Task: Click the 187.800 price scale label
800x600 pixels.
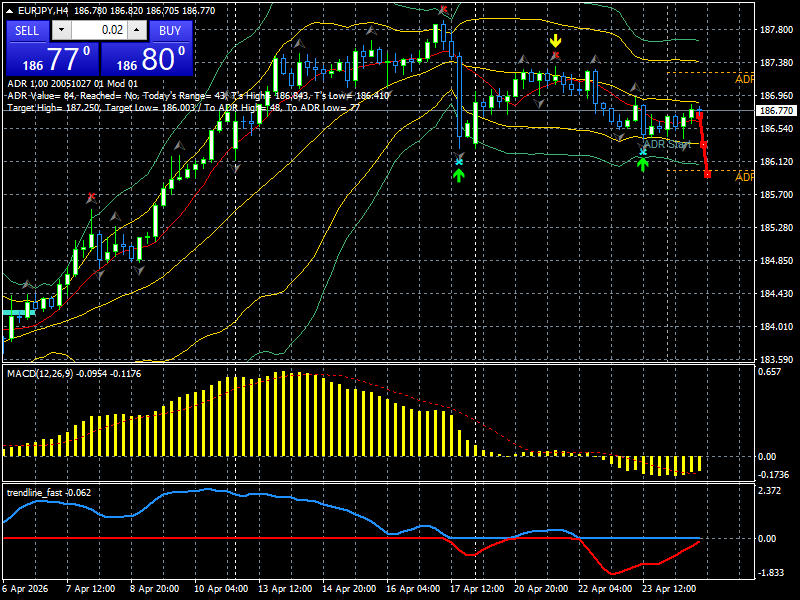Action: pos(777,30)
